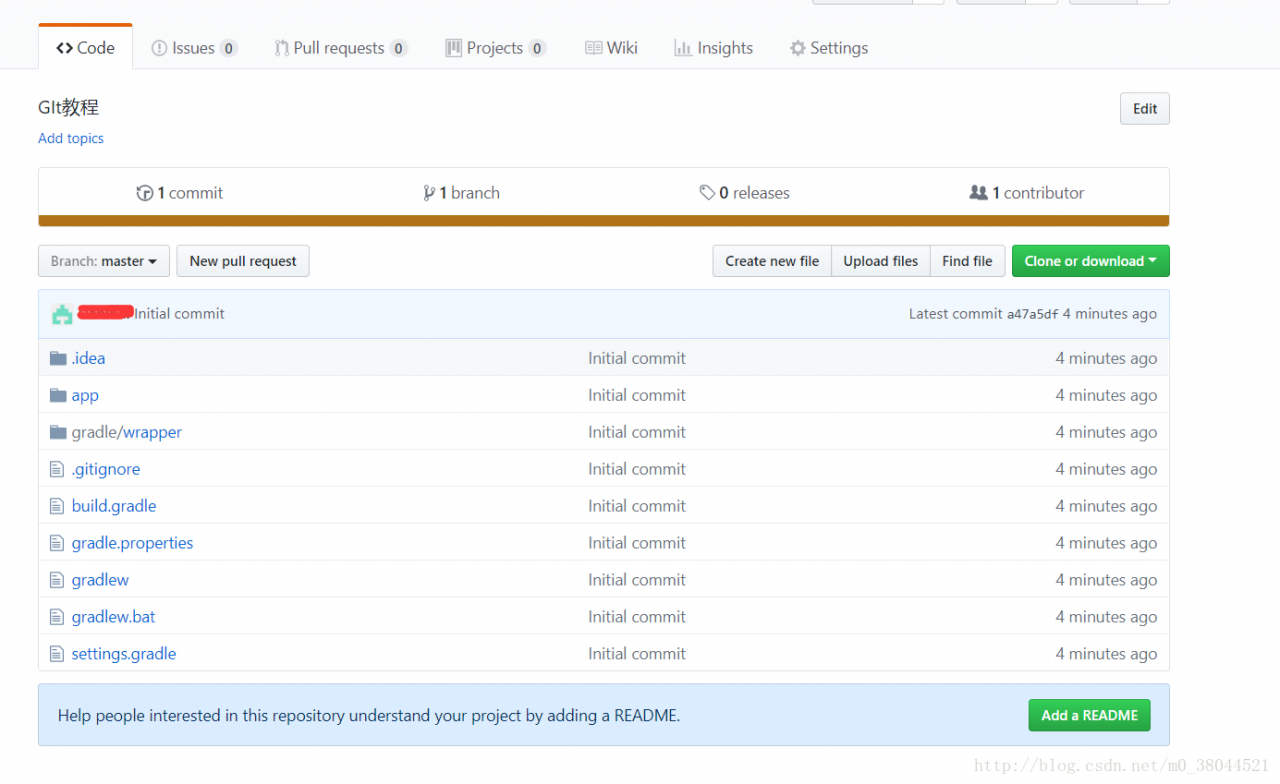Viewport: 1280px width, 784px height.
Task: Open the Settings tab
Action: (x=829, y=48)
